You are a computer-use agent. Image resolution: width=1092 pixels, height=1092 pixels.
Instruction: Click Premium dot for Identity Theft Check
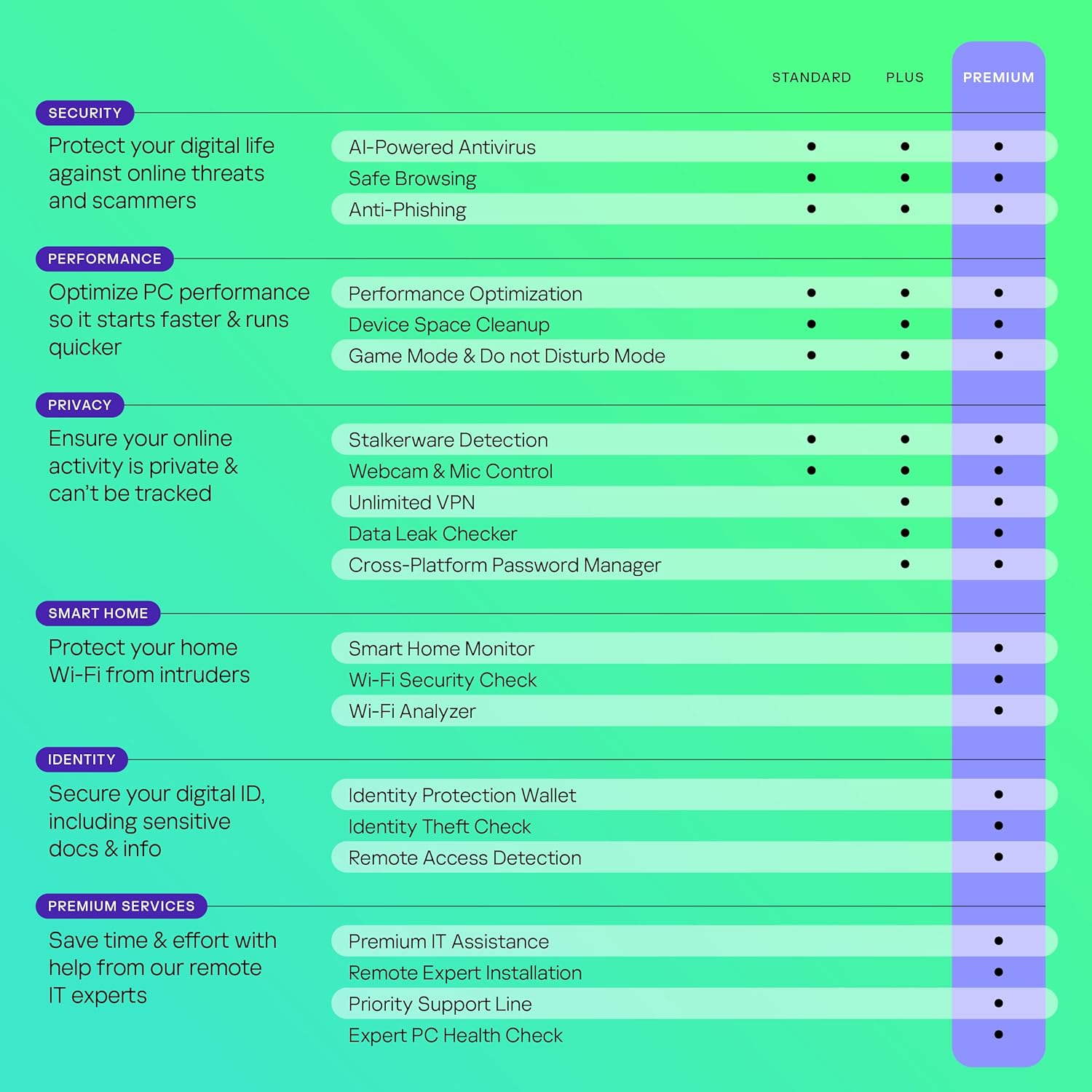(998, 826)
